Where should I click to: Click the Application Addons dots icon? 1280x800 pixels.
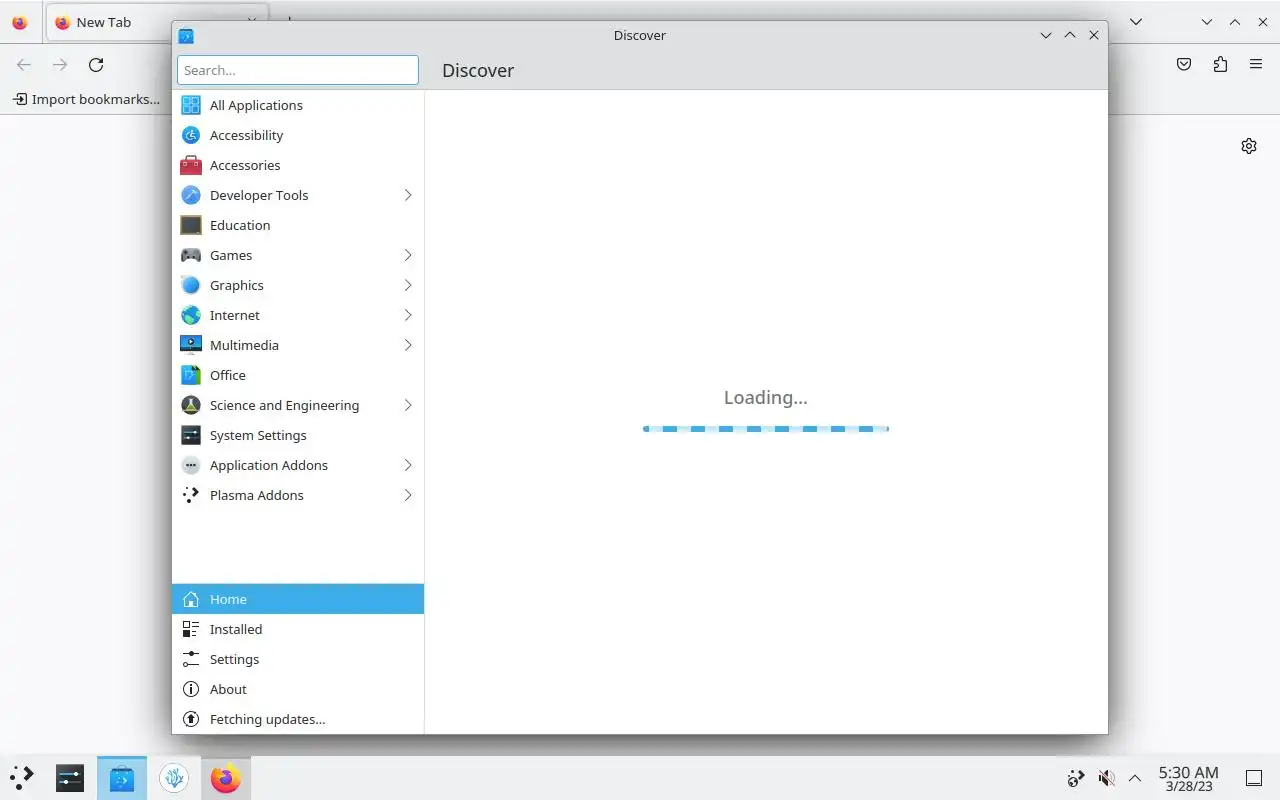191,465
